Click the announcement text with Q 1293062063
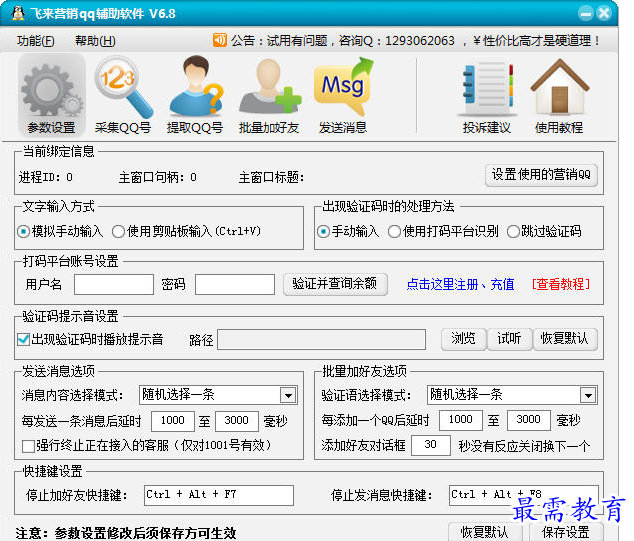The height and width of the screenshot is (541, 634). (415, 41)
